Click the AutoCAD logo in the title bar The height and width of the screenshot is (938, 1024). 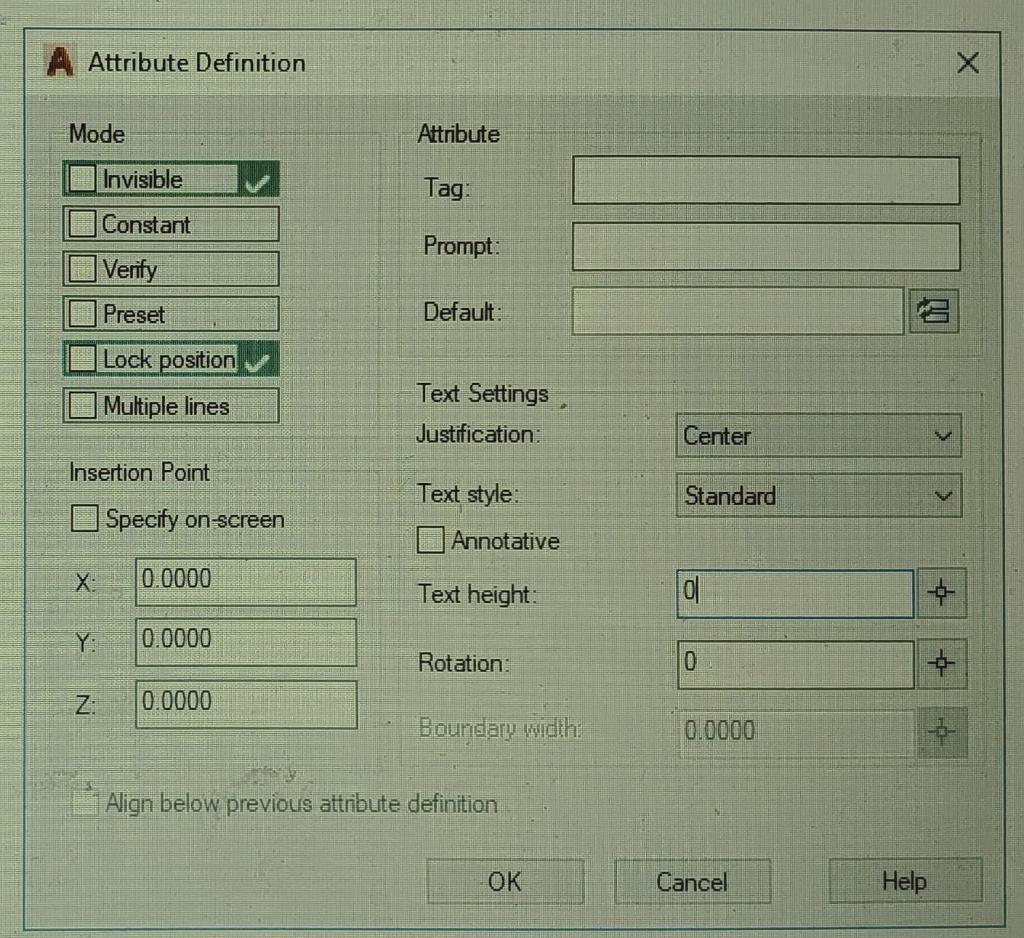click(x=59, y=62)
